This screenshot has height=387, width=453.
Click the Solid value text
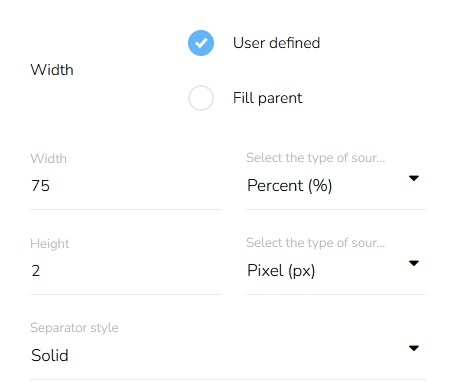click(50, 355)
